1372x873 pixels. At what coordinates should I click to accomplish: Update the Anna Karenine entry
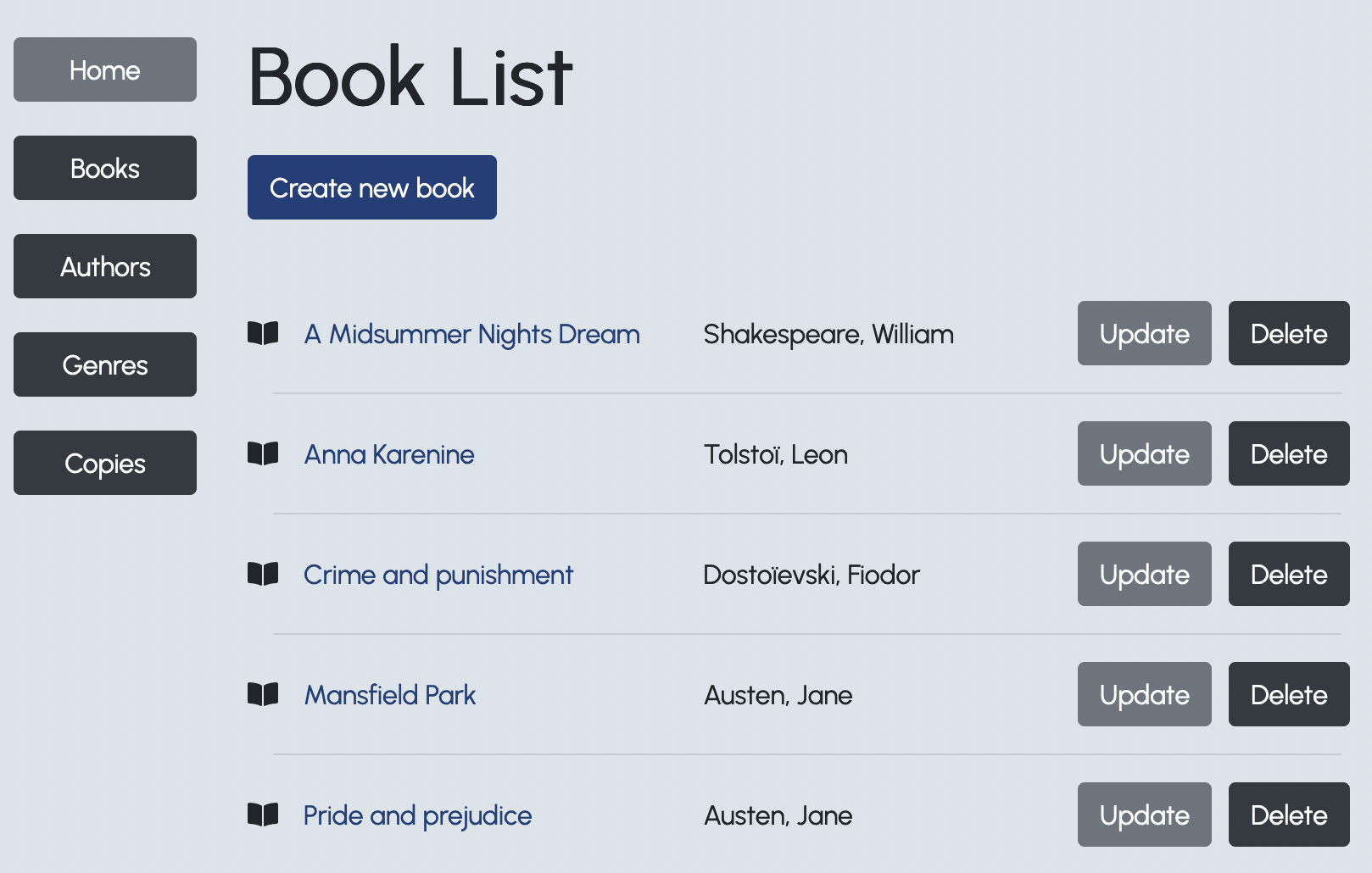[x=1144, y=453]
